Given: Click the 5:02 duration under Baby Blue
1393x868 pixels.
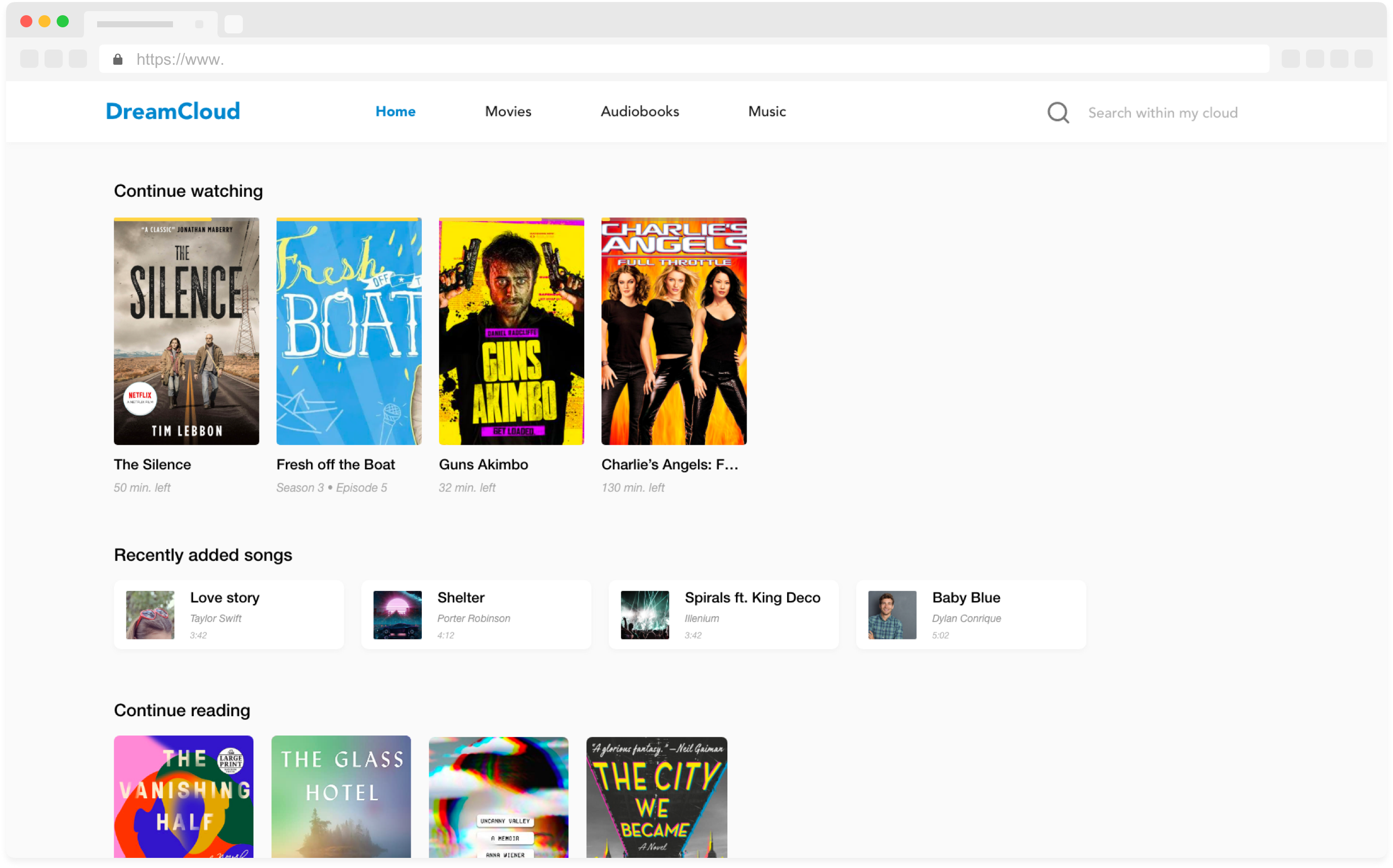Looking at the screenshot, I should [x=941, y=635].
